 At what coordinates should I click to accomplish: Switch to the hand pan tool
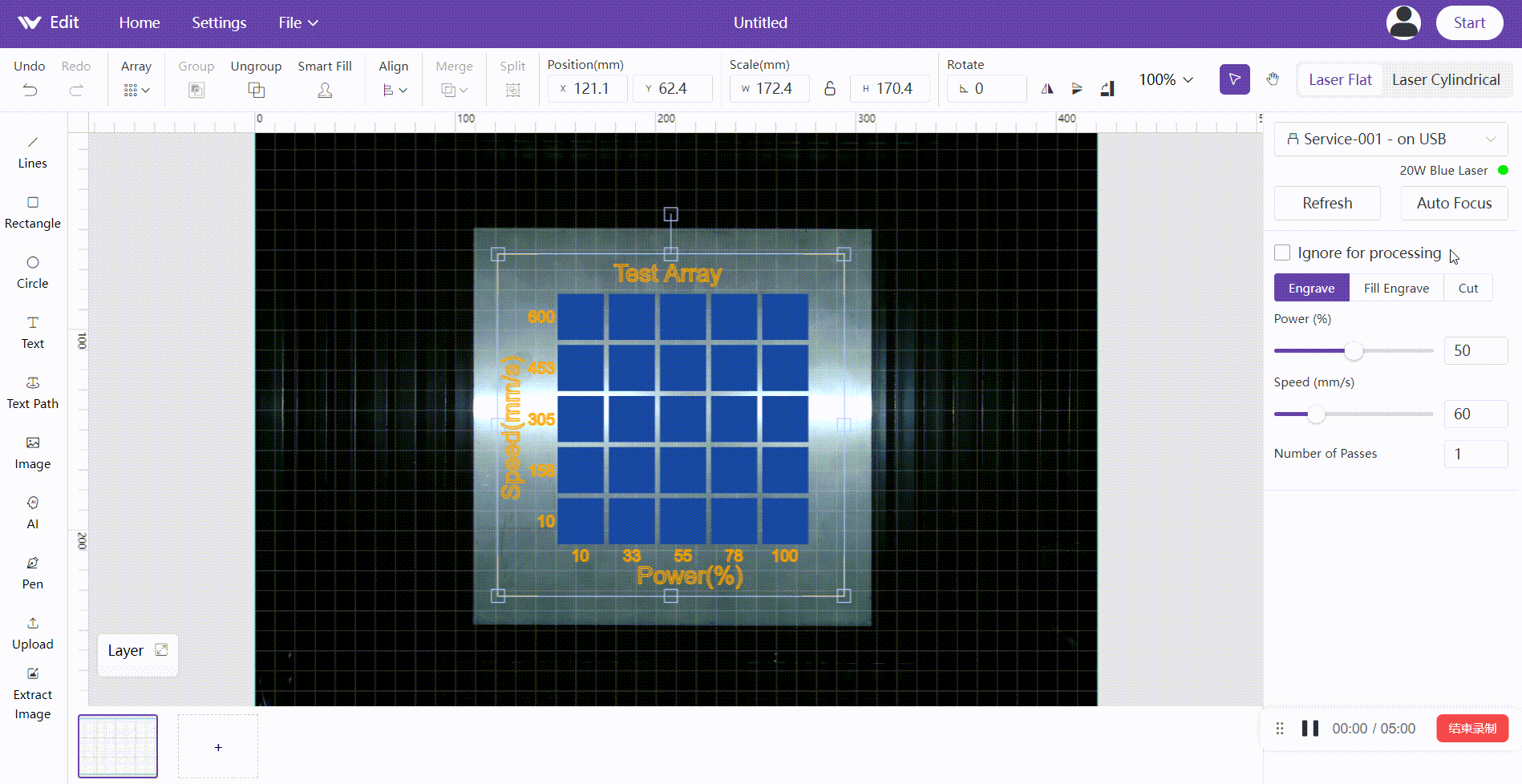[1273, 79]
